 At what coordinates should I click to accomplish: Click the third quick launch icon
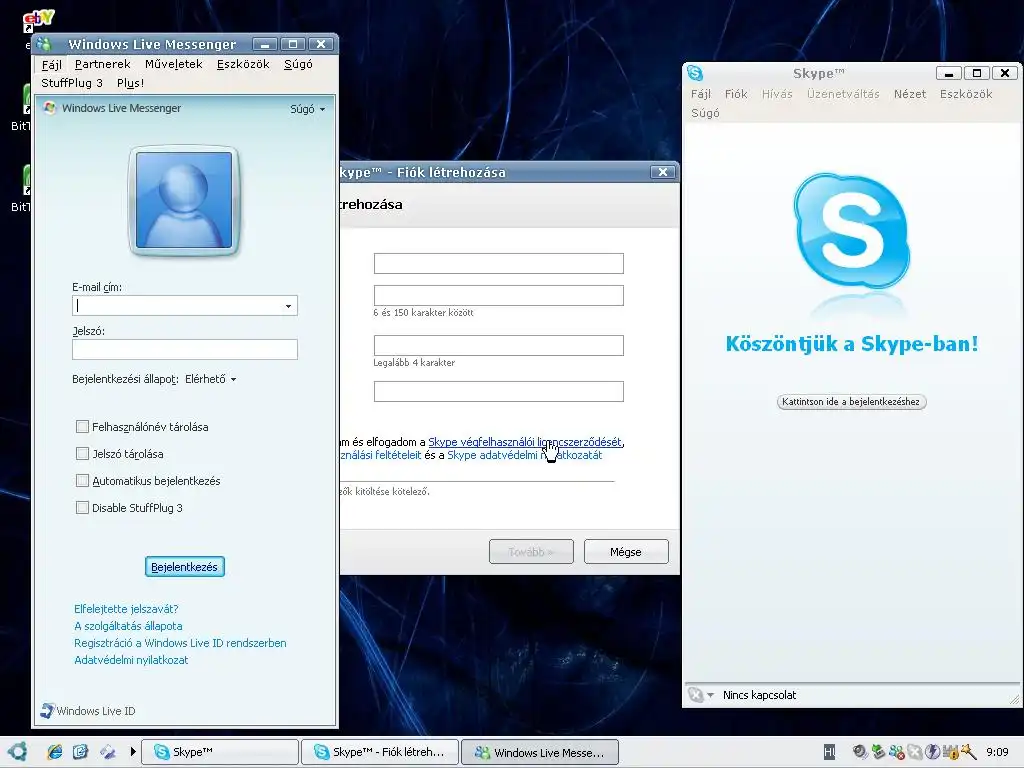[108, 752]
